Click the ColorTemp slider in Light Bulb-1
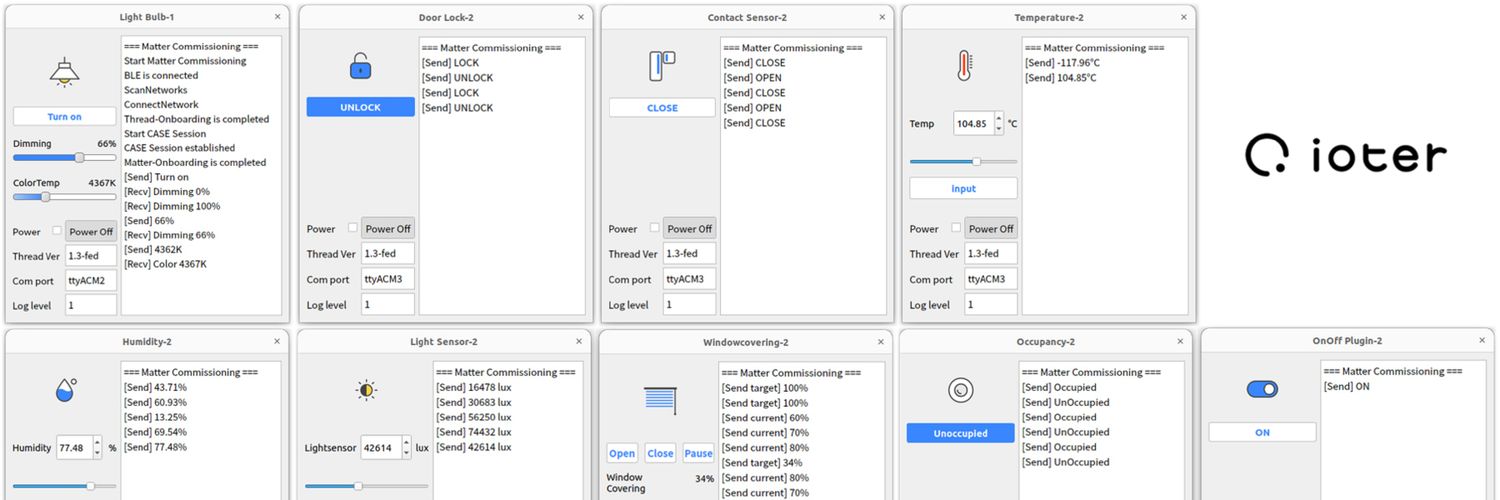 (x=64, y=196)
